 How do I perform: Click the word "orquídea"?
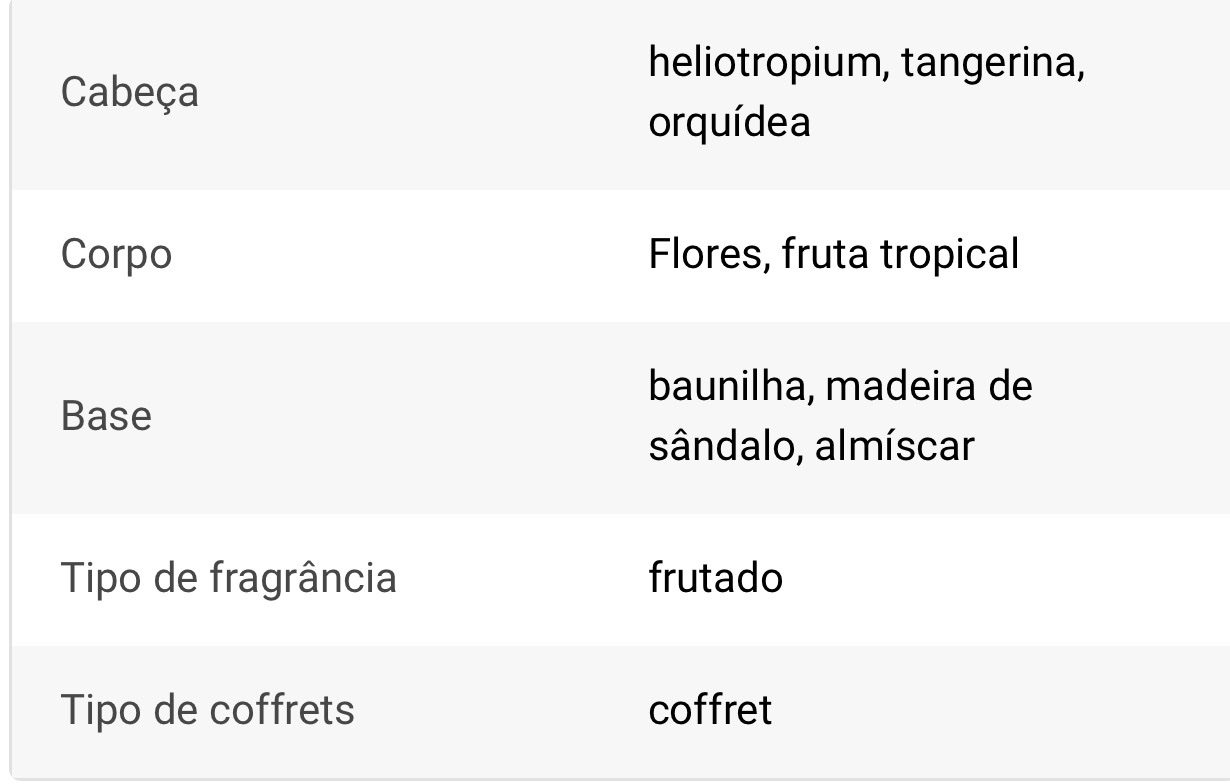pos(729,123)
